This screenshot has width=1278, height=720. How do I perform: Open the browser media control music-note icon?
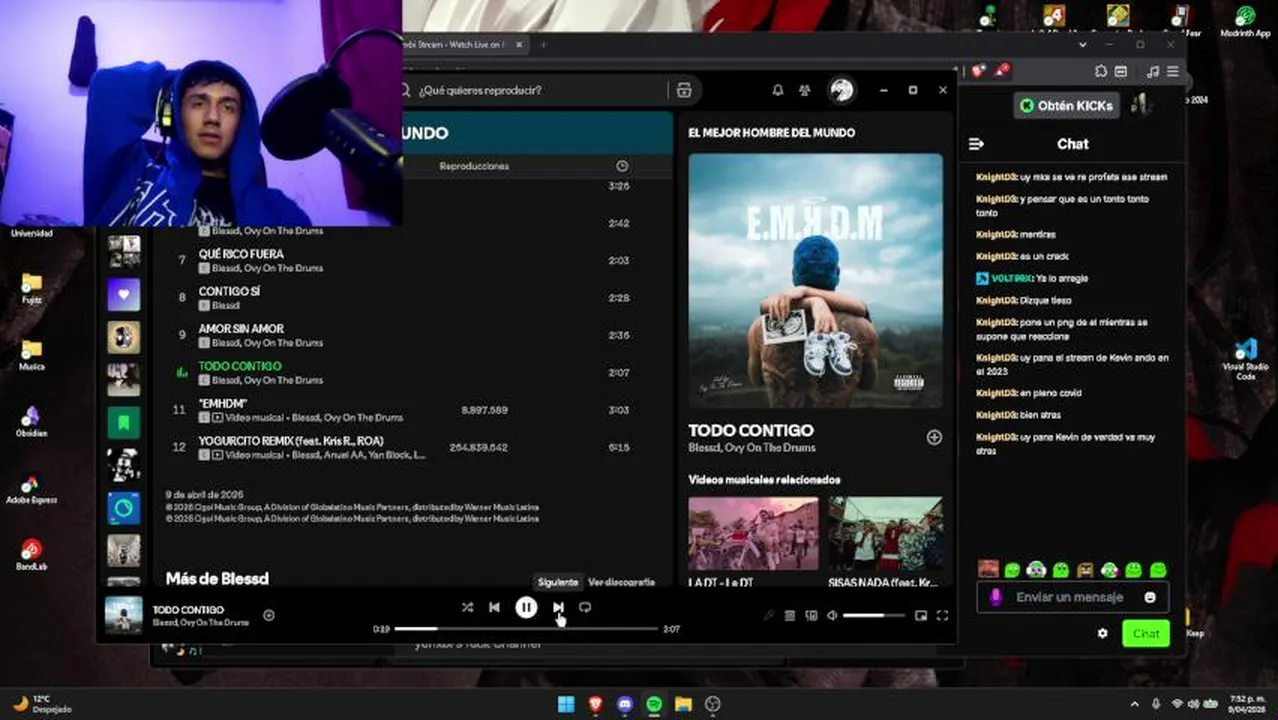(1153, 71)
